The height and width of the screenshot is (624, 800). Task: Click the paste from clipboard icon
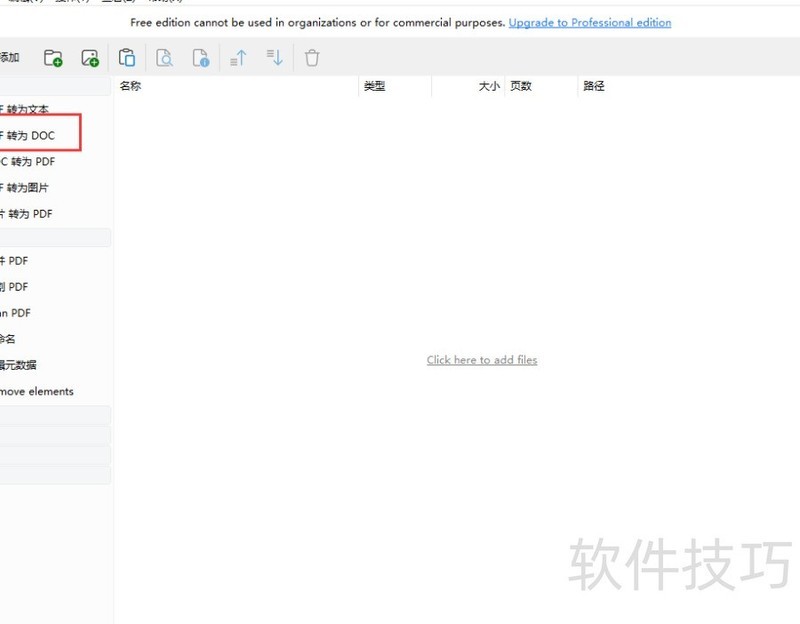(127, 58)
